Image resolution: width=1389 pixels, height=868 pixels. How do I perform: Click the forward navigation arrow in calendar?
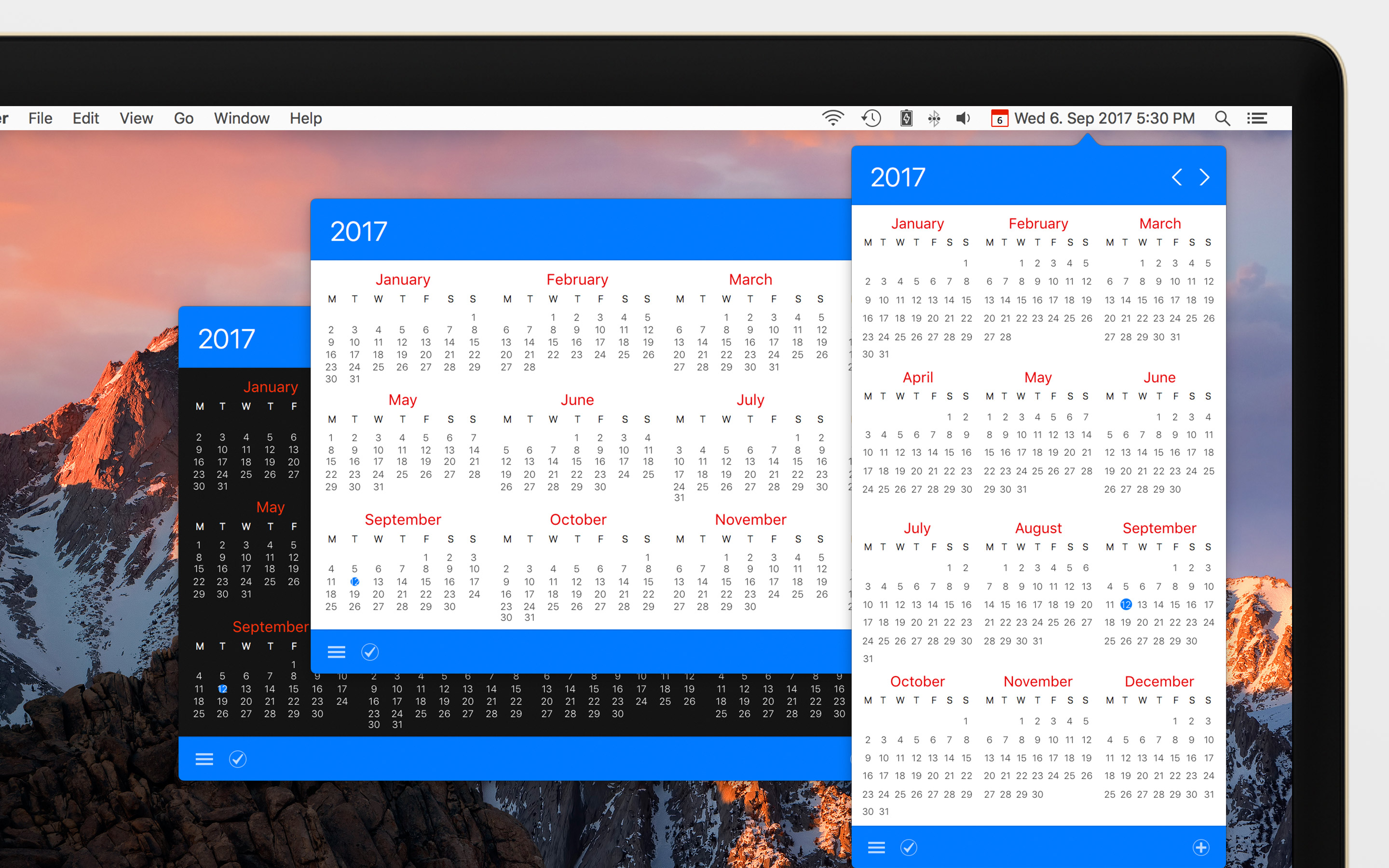point(1205,177)
